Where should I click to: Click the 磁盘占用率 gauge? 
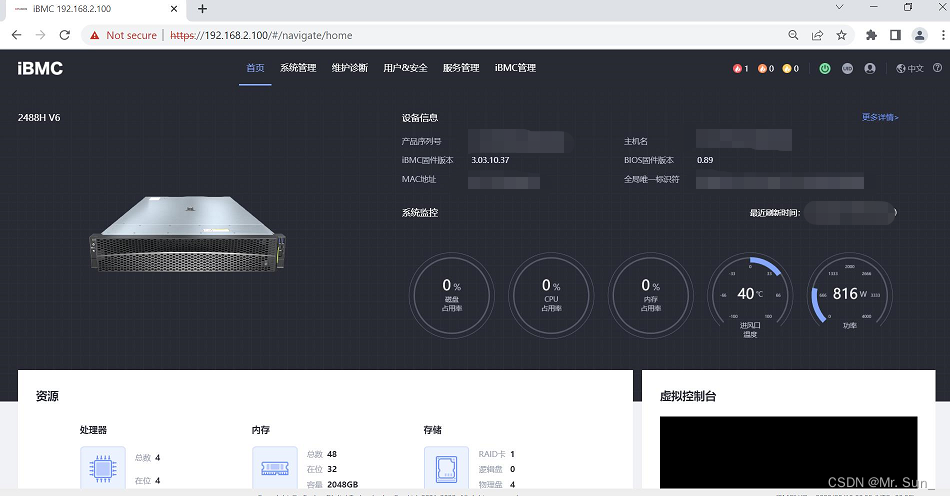point(451,296)
